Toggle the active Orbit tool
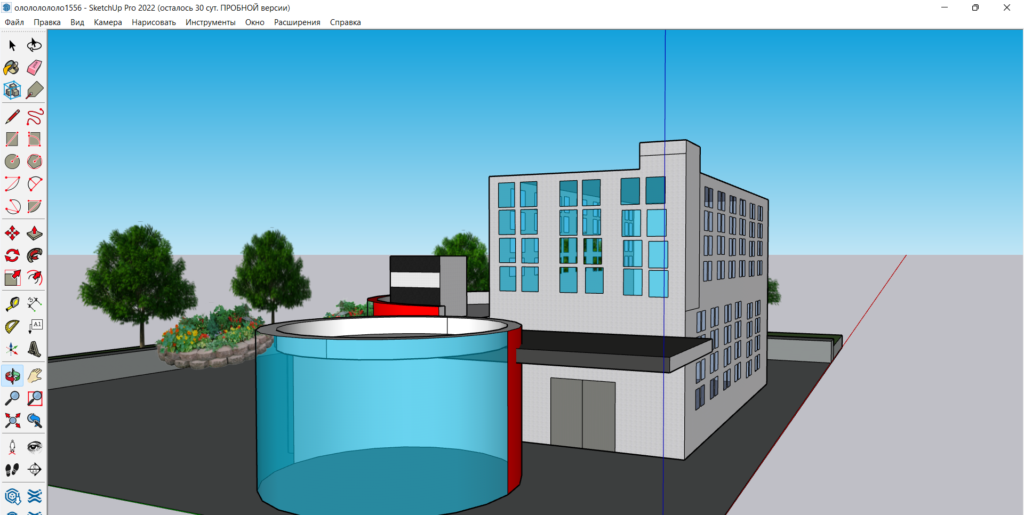1024x515 pixels. click(12, 376)
